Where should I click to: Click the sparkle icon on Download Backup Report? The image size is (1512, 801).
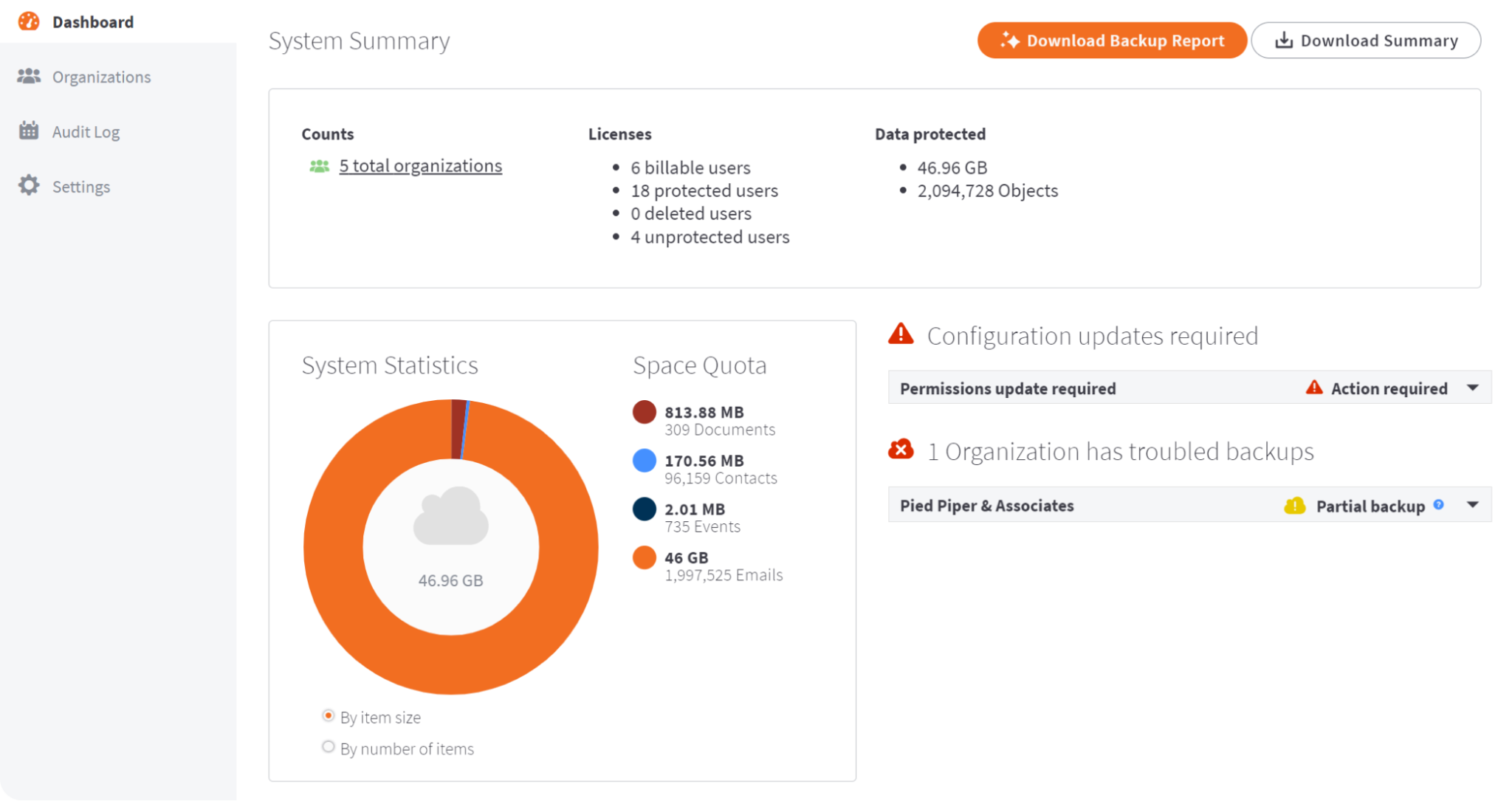click(1011, 40)
